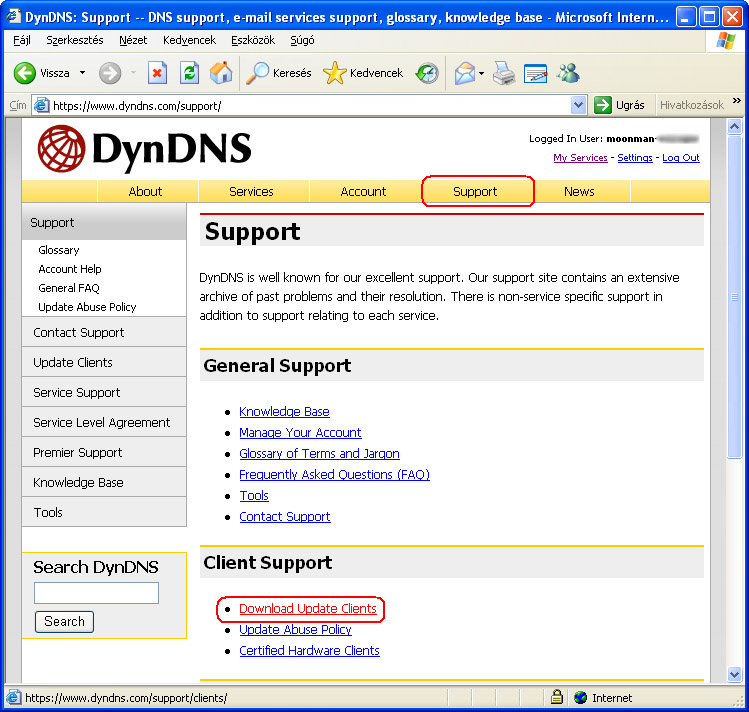Open the Update Abuse Policy link under Client Support

[x=295, y=630]
